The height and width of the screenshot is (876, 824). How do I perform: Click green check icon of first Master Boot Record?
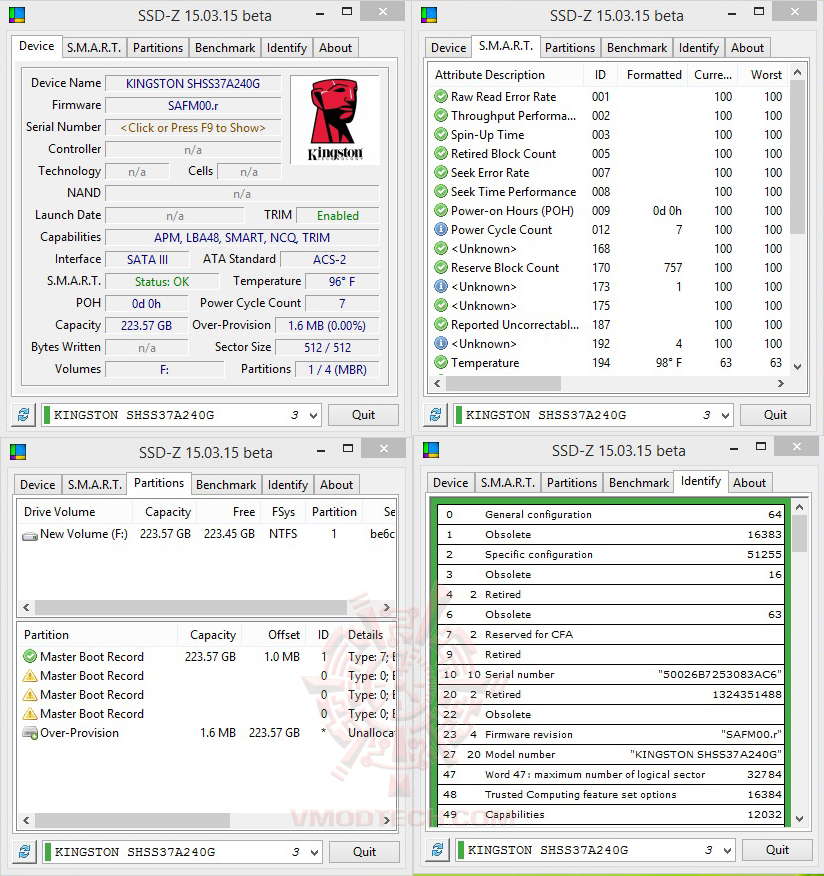30,656
